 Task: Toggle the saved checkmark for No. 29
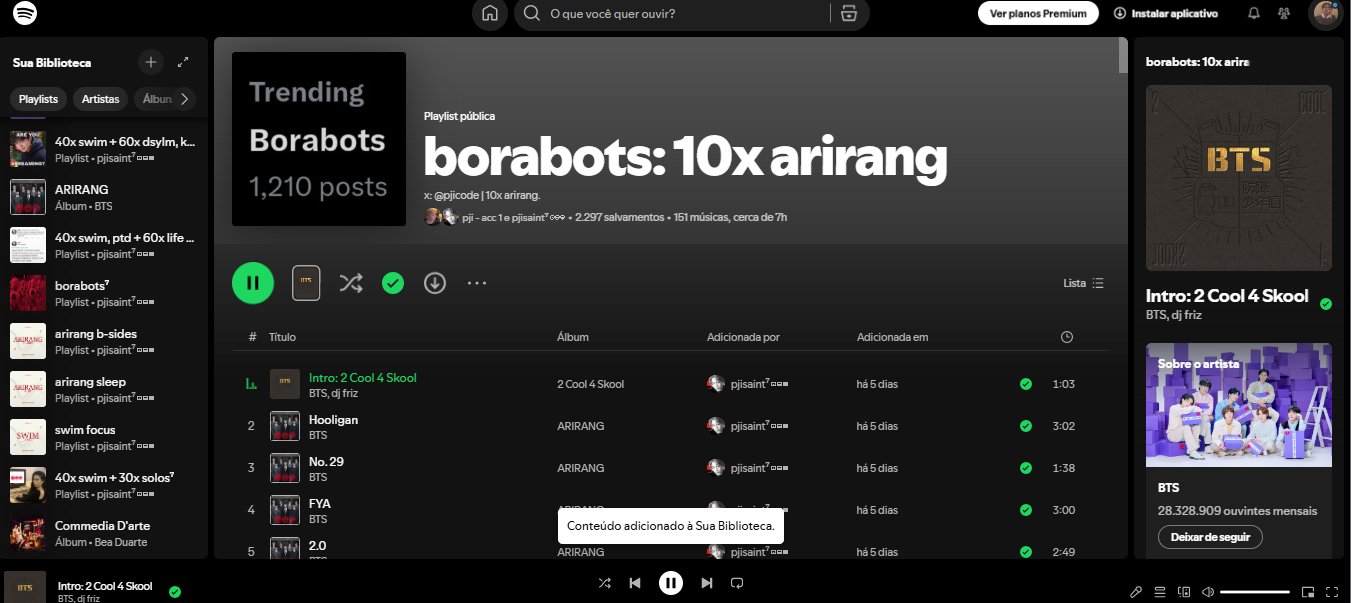point(1025,468)
